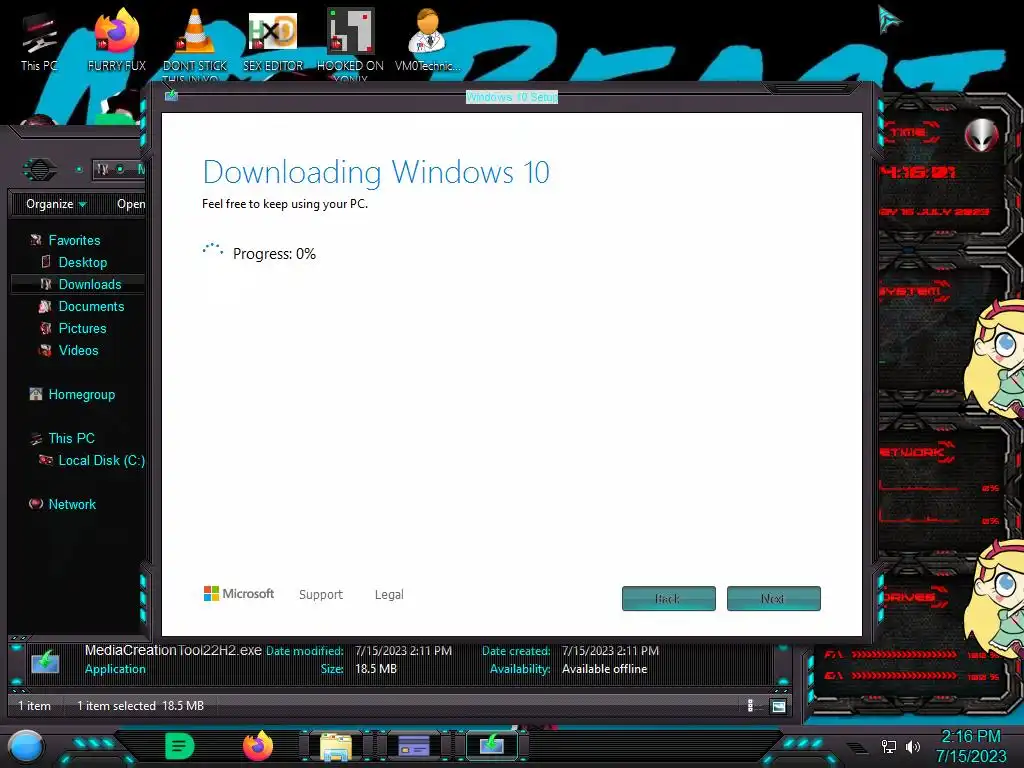Click the Size value 18.5 MB
The height and width of the screenshot is (768, 1024).
click(376, 669)
